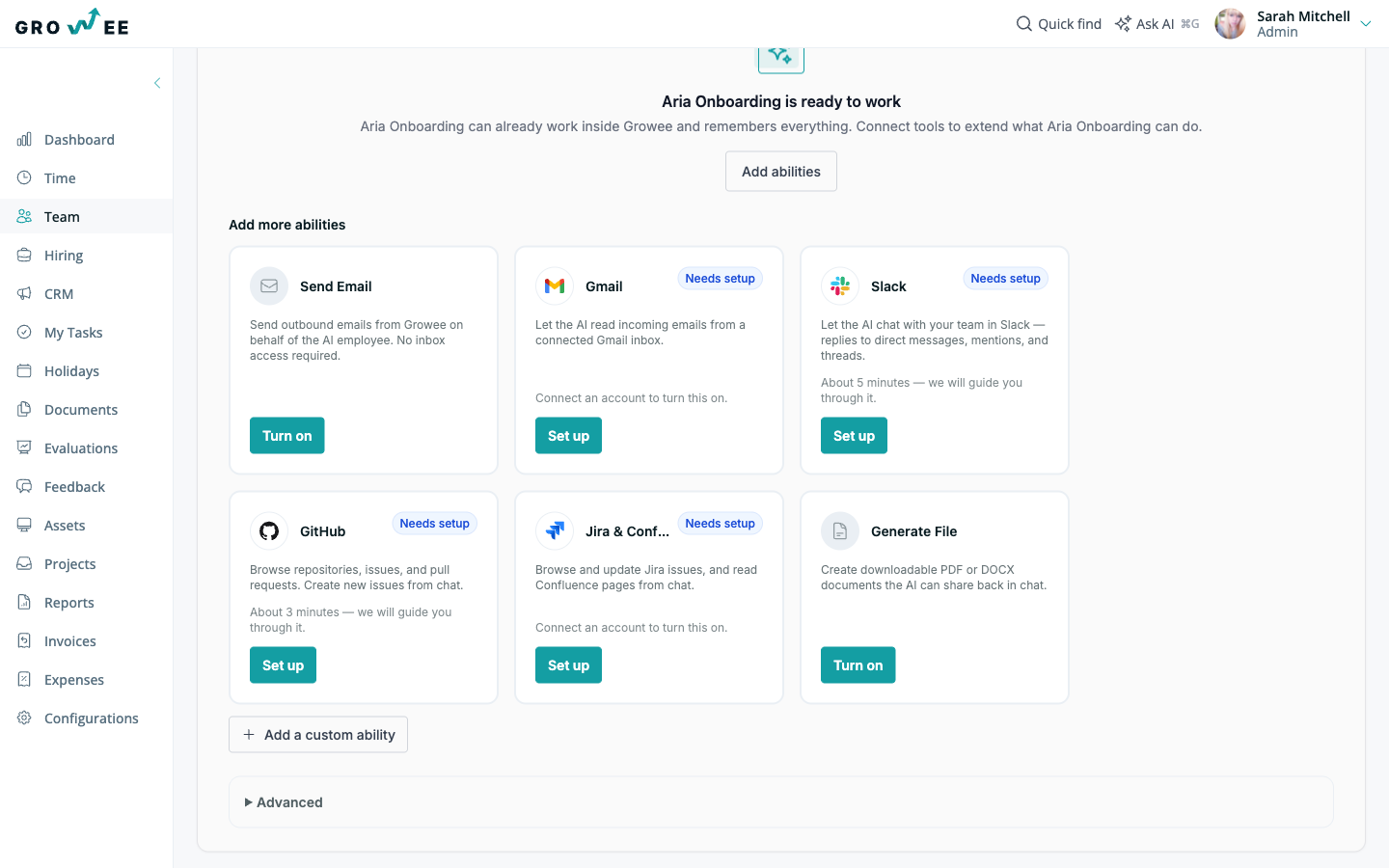Screen dimensions: 1389x868
Task: Open Ask AI assistant
Action: pyautogui.click(x=1157, y=23)
